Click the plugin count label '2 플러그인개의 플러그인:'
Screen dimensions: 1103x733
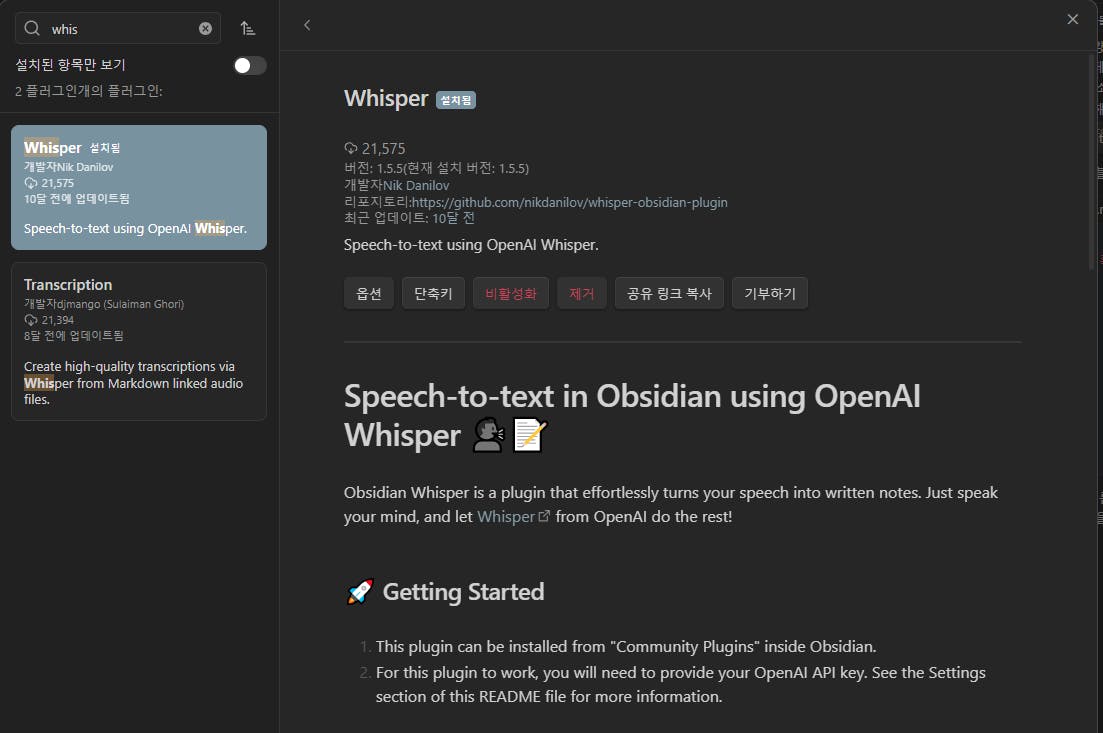[x=89, y=91]
